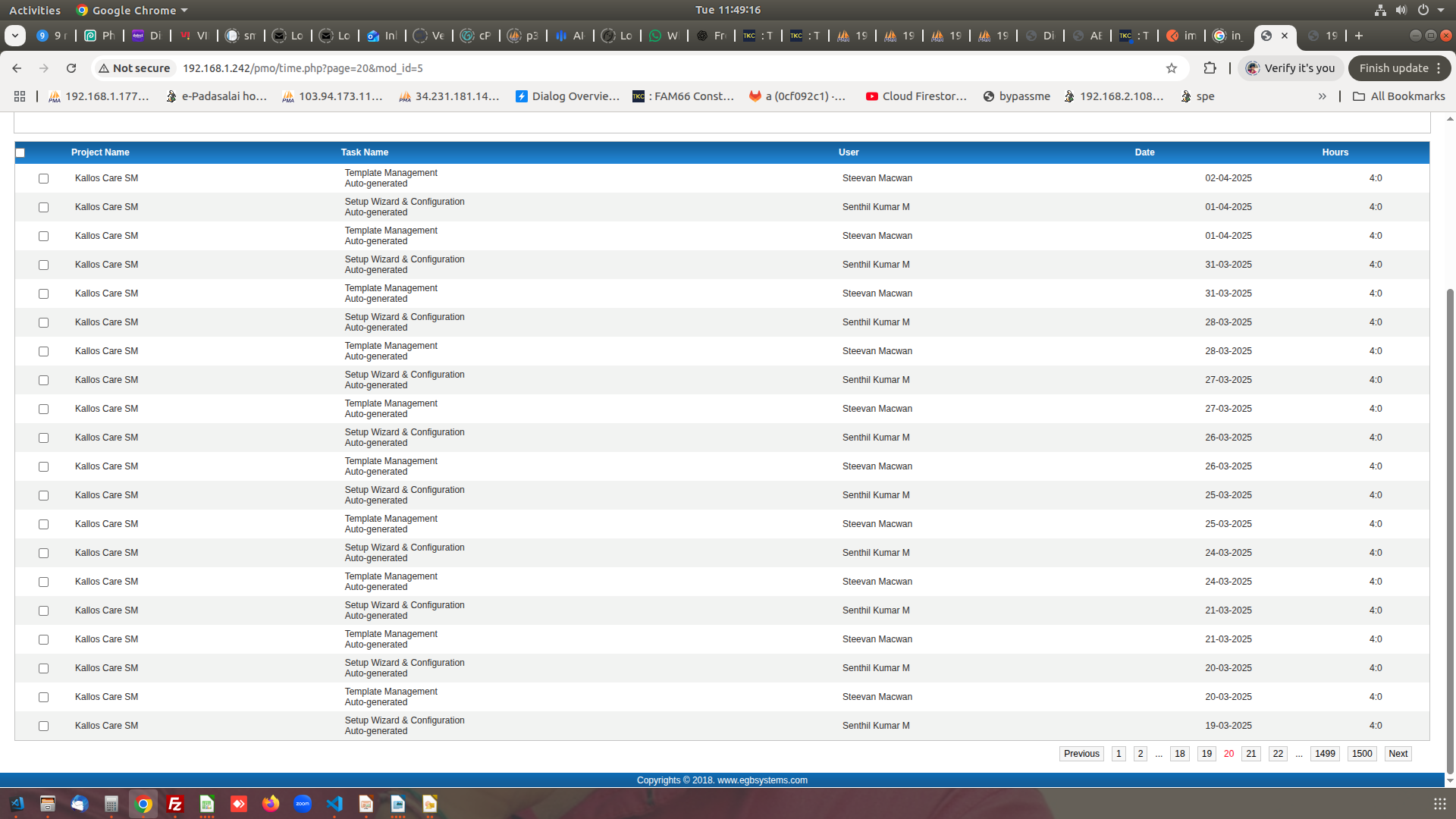
Task: Toggle the select-all header checkbox
Action: [20, 152]
